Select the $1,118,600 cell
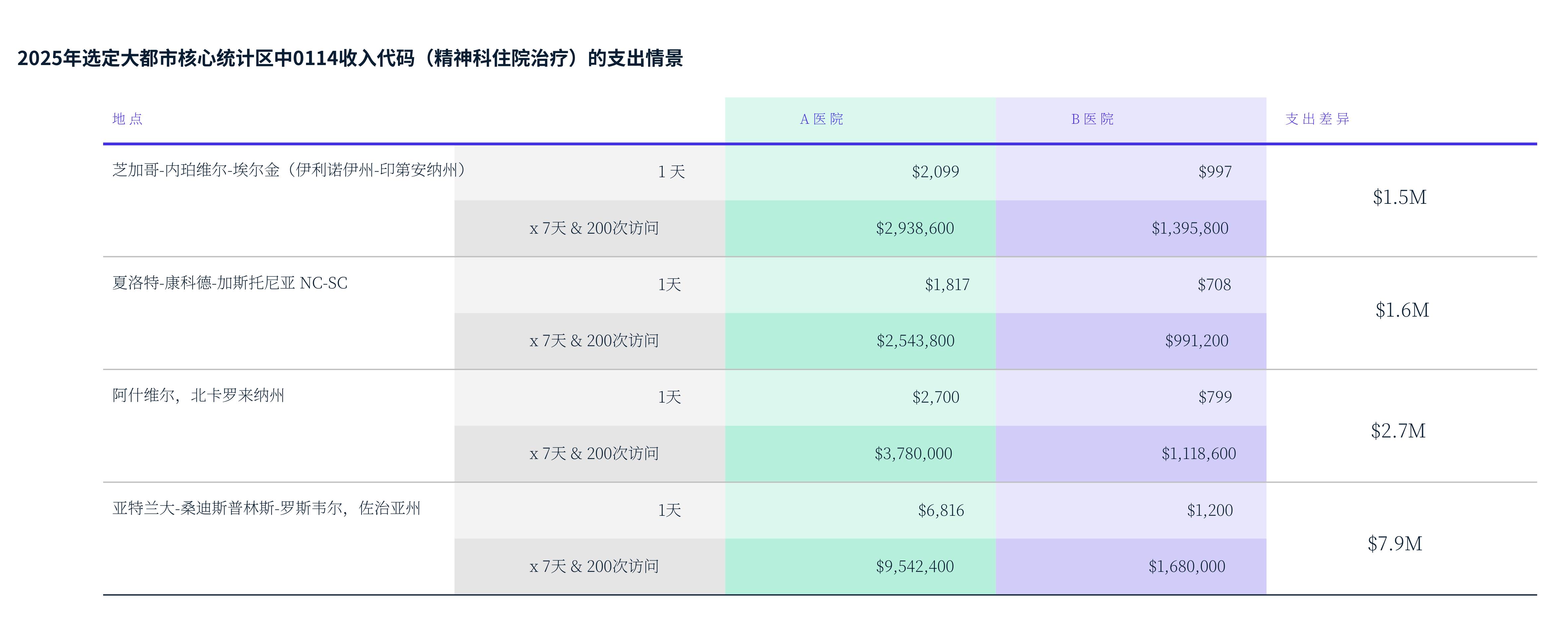The width and height of the screenshot is (1568, 617). pos(1199,454)
